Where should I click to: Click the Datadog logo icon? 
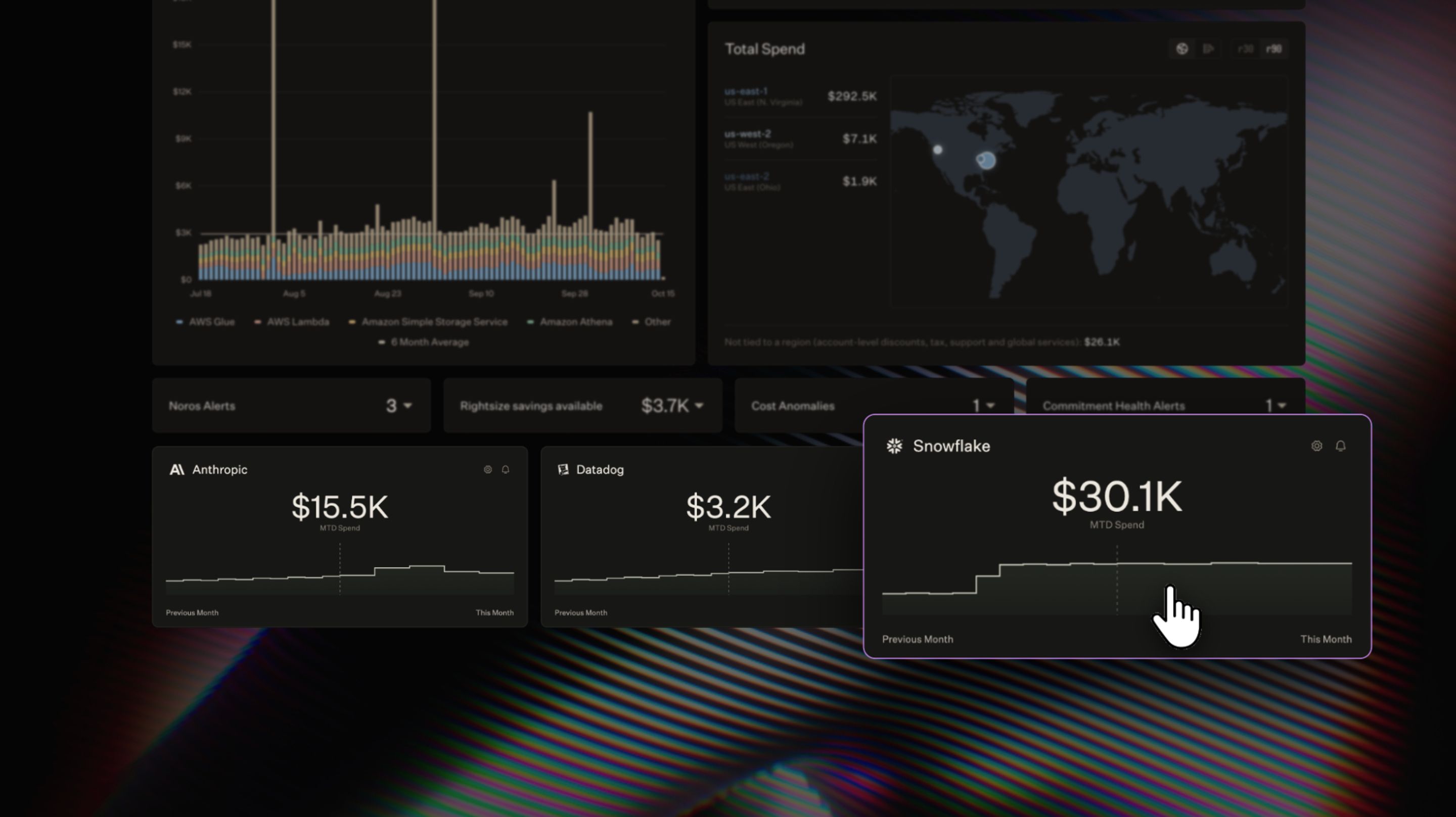click(x=563, y=469)
